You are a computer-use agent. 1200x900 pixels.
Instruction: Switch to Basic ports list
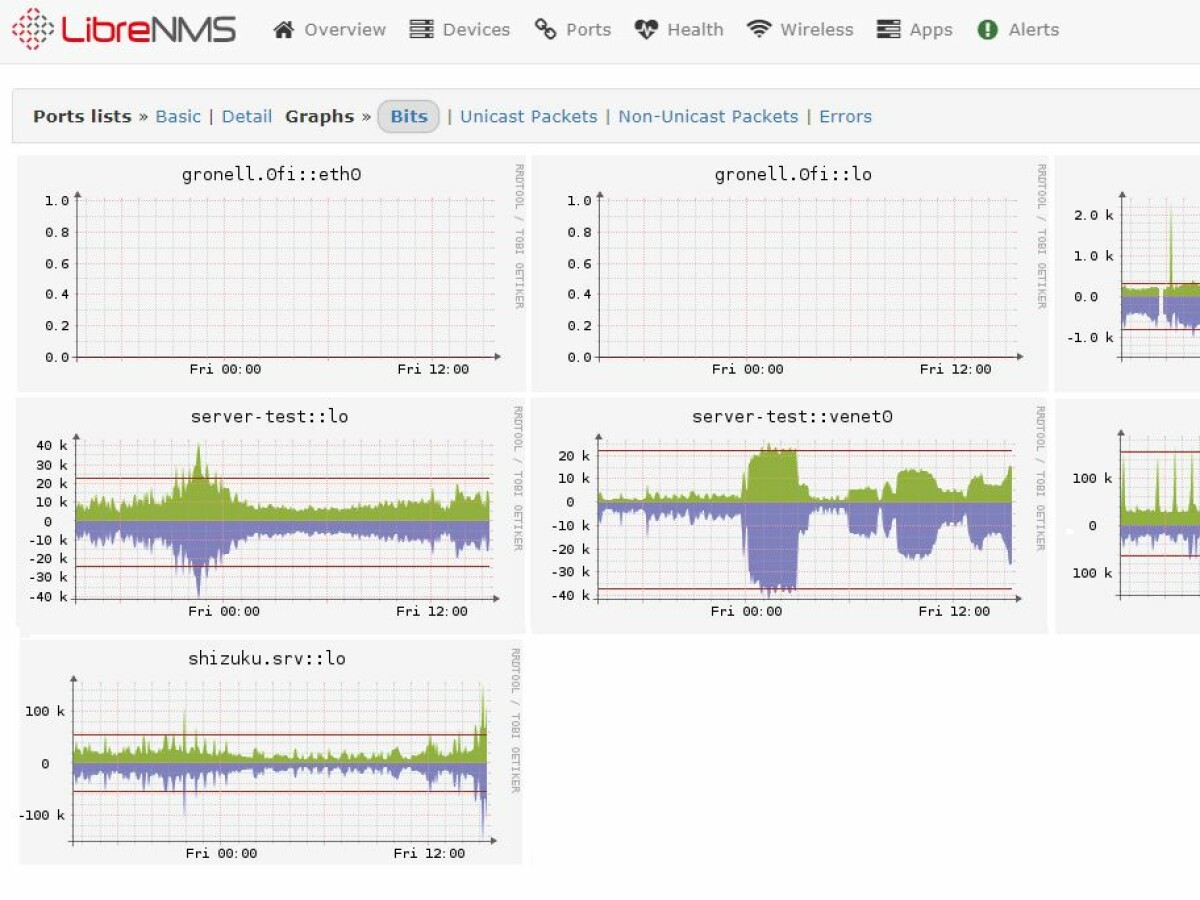(x=178, y=116)
